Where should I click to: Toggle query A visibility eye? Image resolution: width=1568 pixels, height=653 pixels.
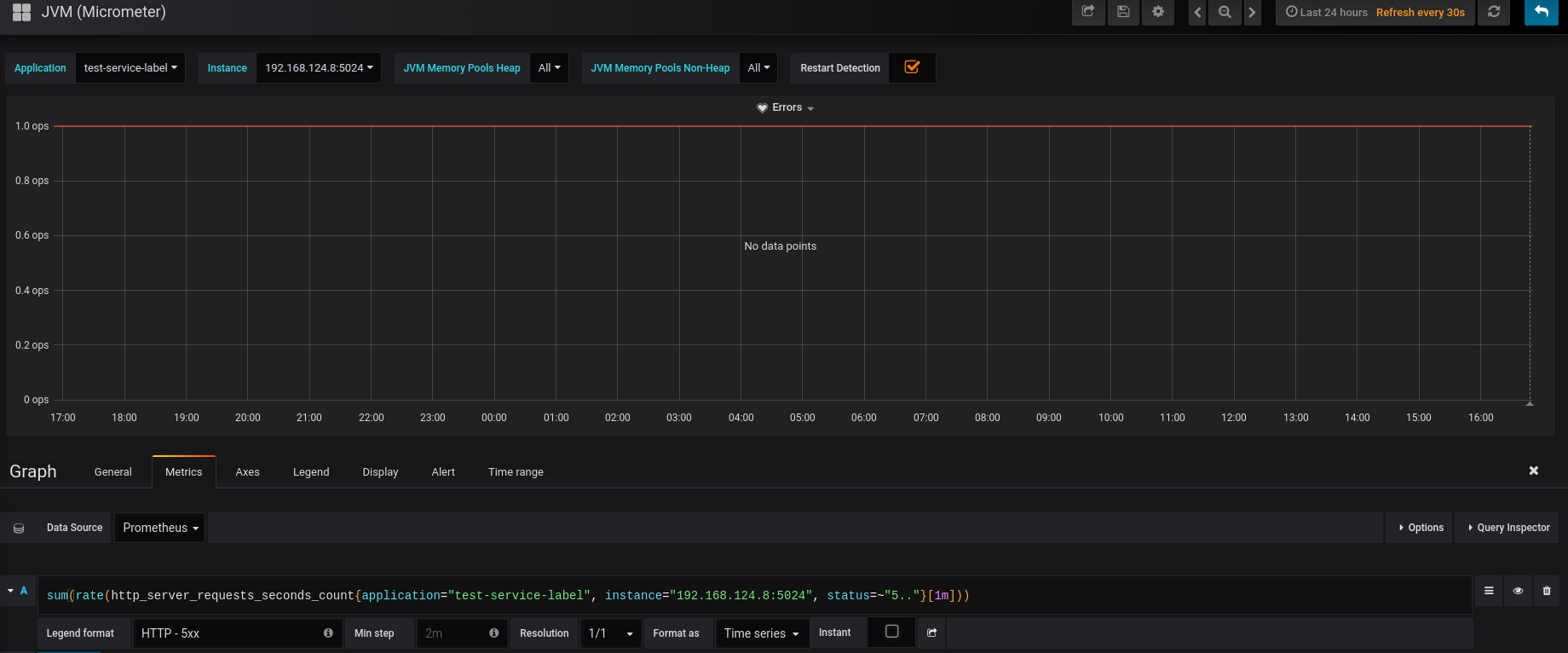[x=1518, y=591]
